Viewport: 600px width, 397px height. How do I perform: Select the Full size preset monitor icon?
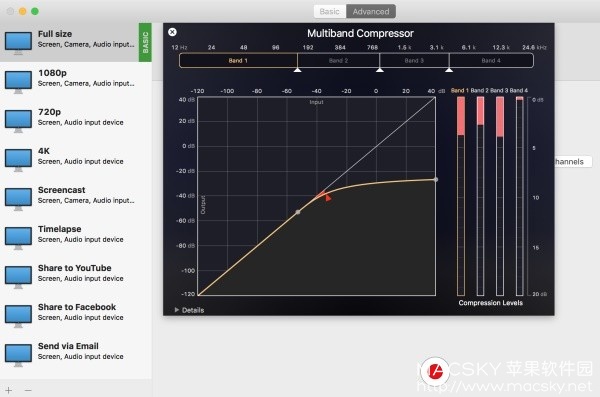coord(18,43)
